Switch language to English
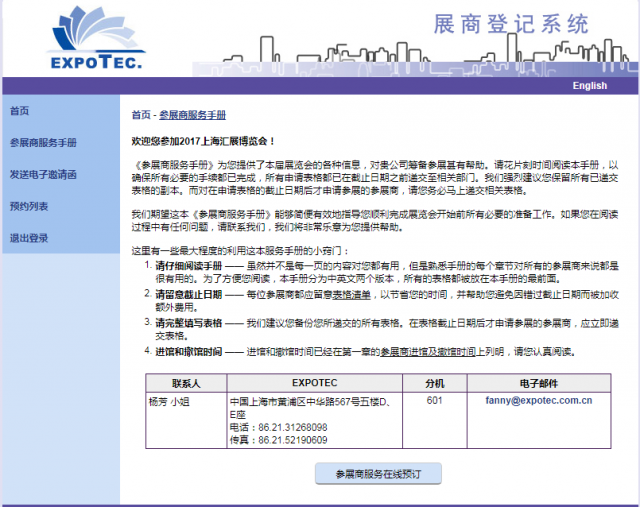The width and height of the screenshot is (640, 507). (589, 86)
